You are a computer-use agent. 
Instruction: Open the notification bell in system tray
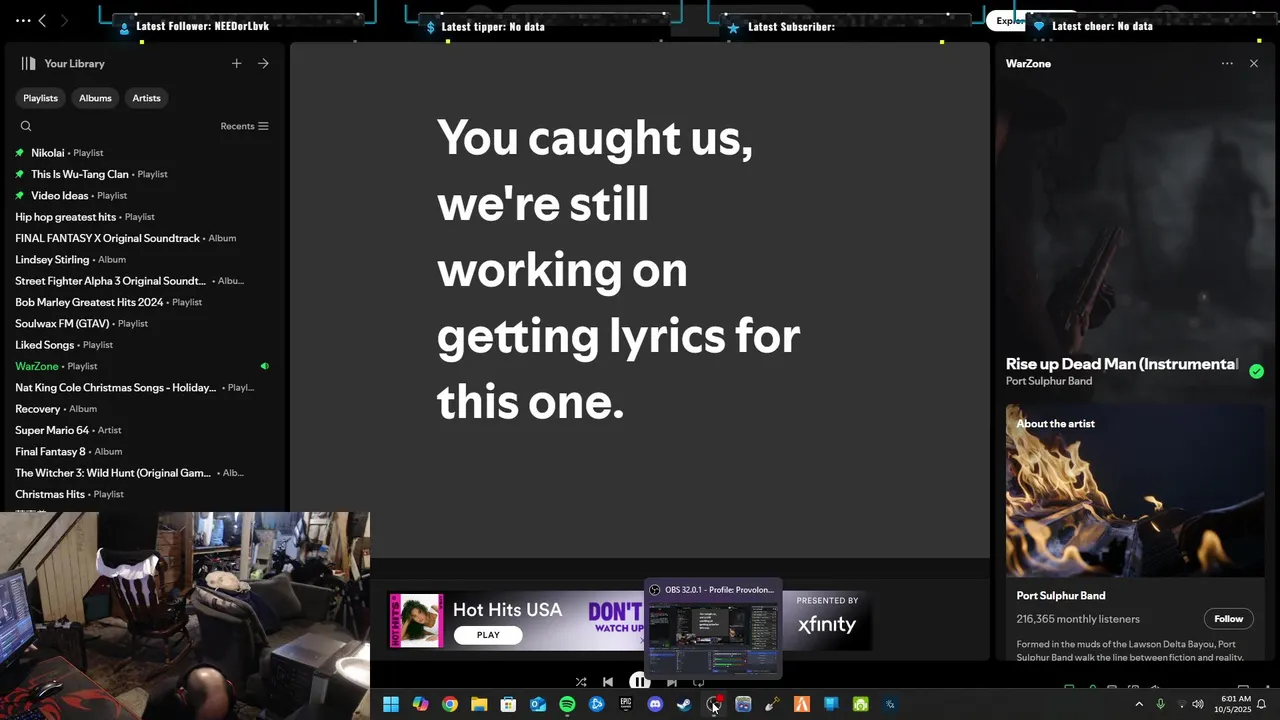[1261, 704]
